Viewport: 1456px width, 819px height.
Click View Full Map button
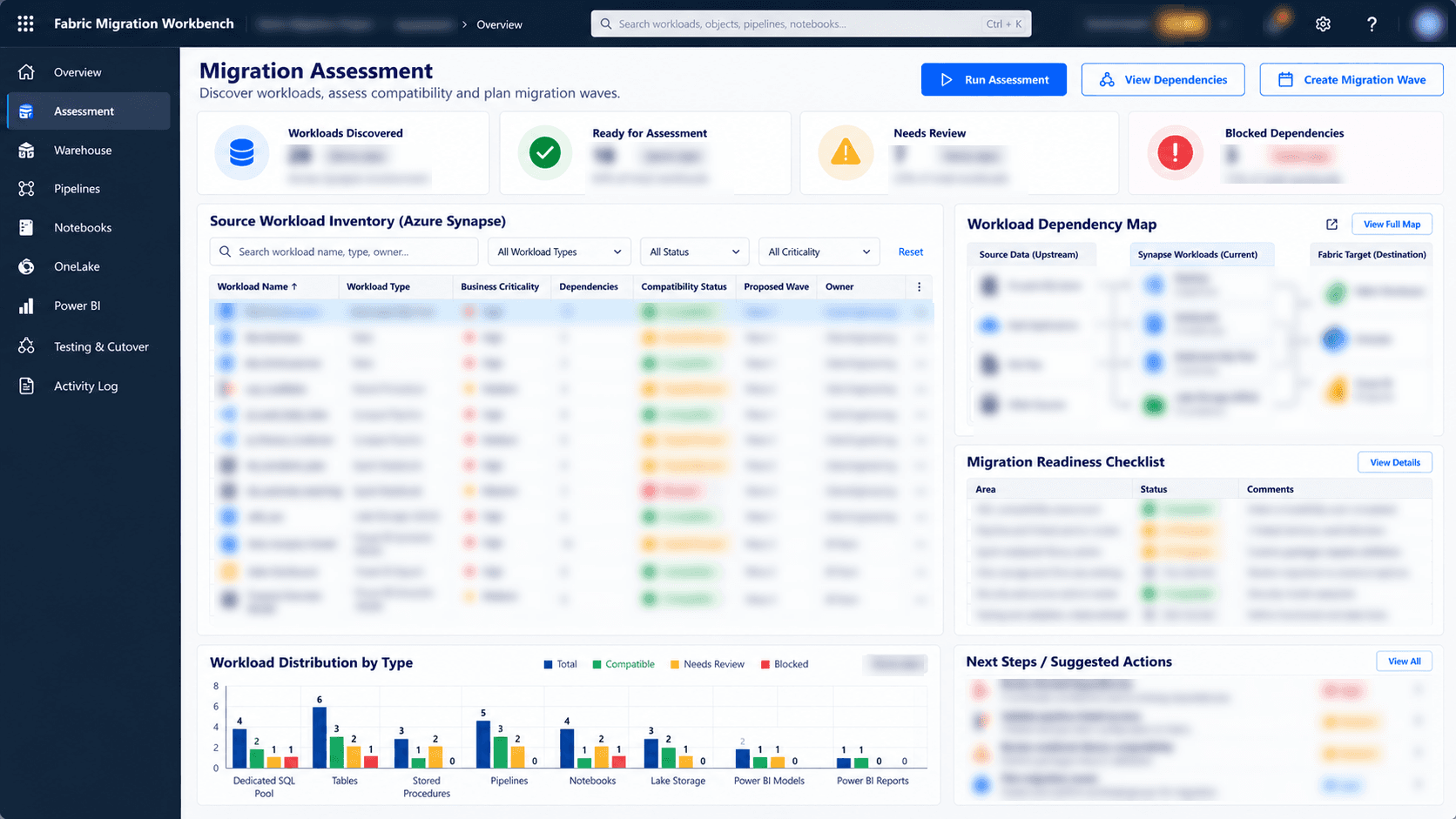click(x=1392, y=225)
